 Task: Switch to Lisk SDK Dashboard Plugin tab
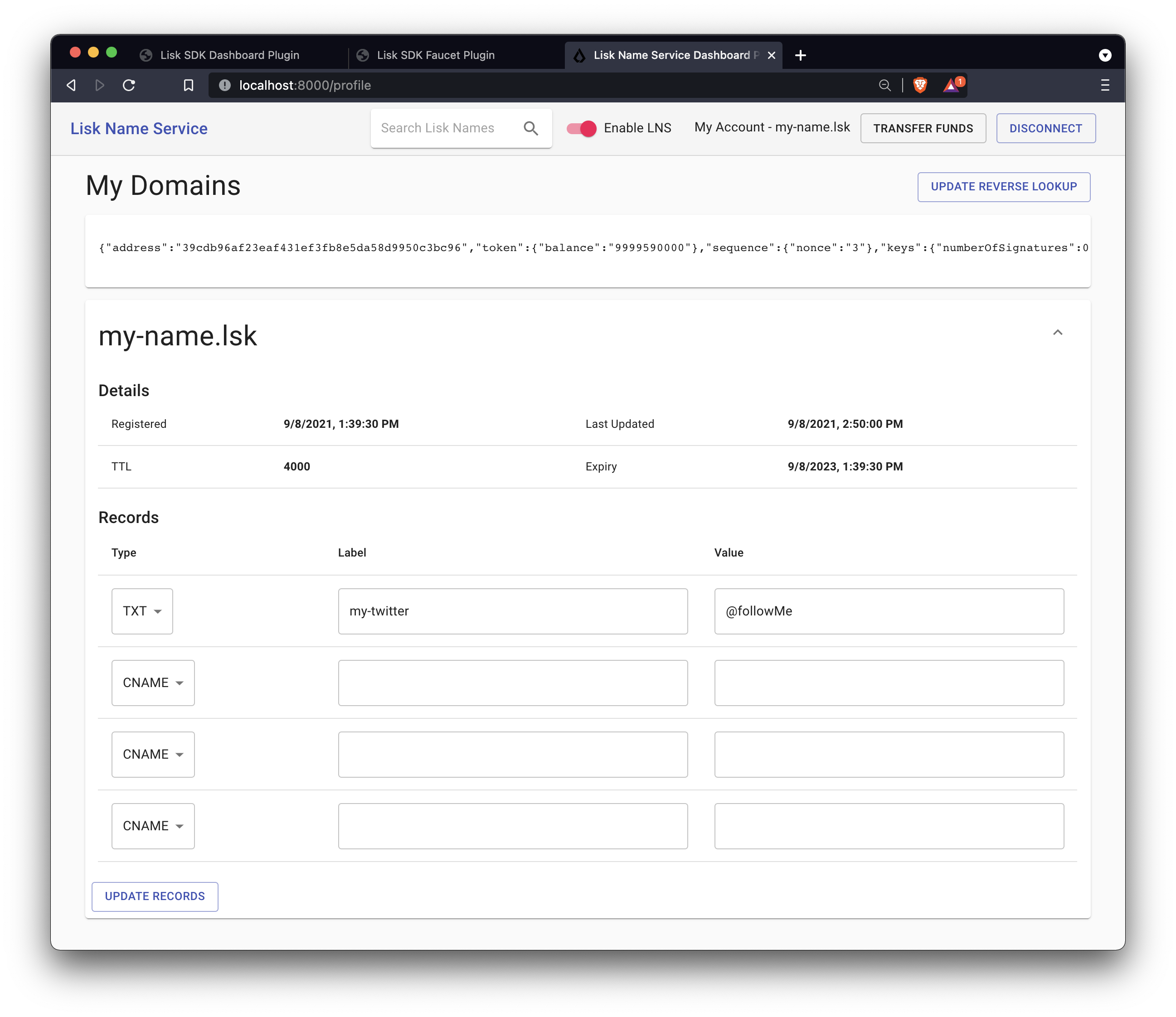click(229, 55)
